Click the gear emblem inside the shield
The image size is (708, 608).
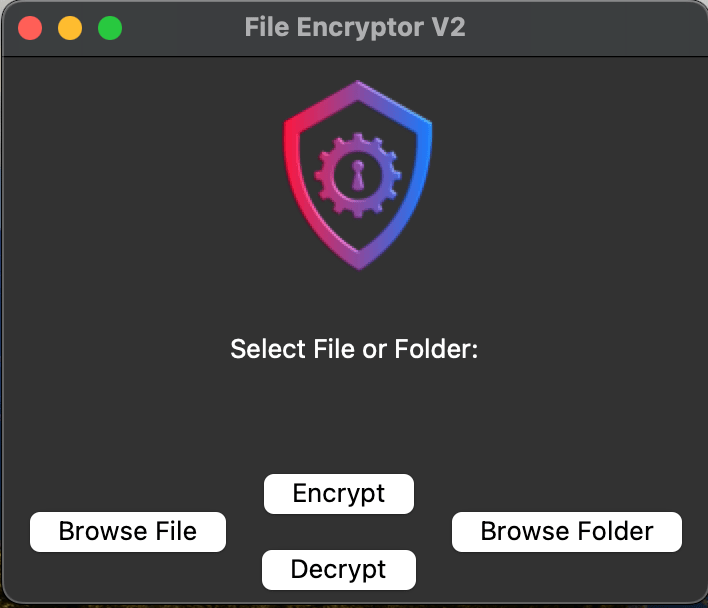coord(358,176)
